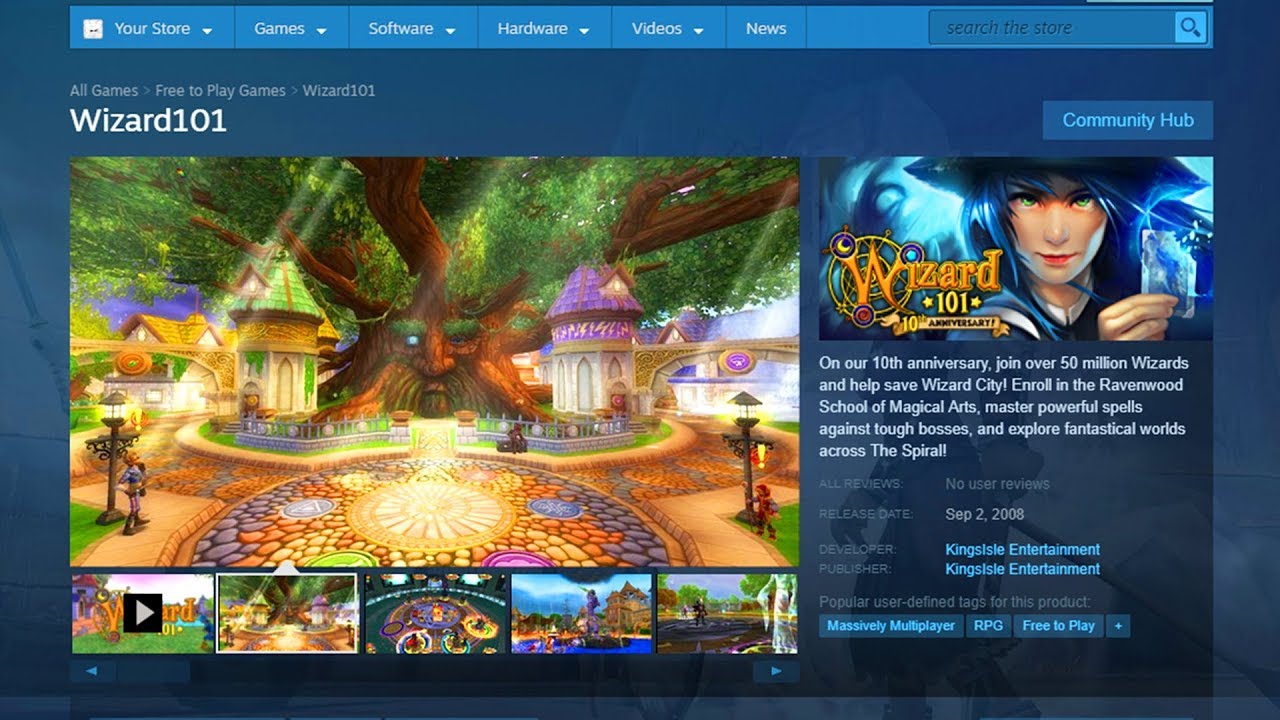Select the highlighted tree plaza screenshot thumbnail
This screenshot has width=1280, height=720.
[x=287, y=613]
